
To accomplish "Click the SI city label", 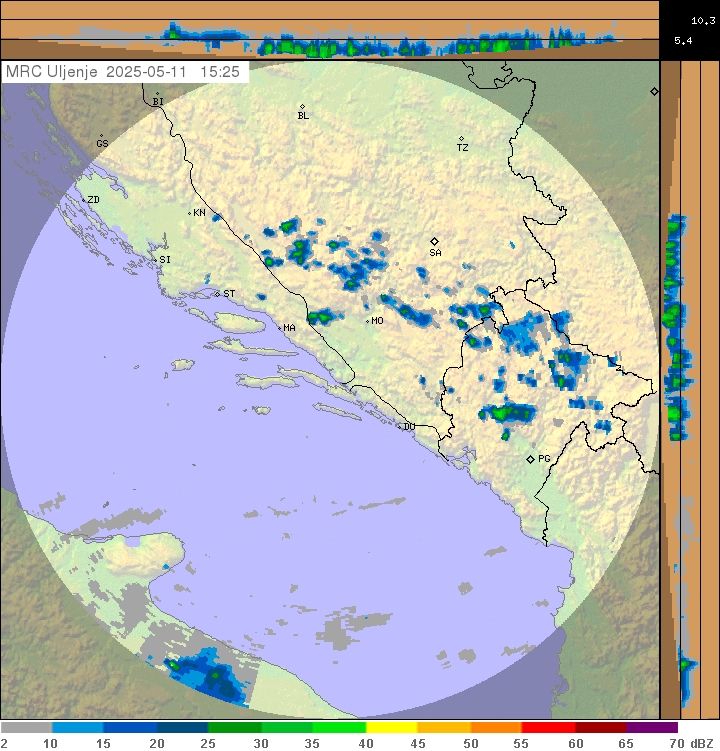I will 165,260.
